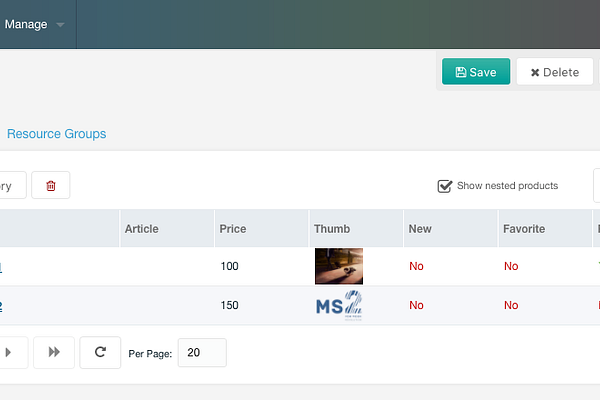Image resolution: width=600 pixels, height=400 pixels.
Task: Go to last page with double-arrow icon
Action: 54,352
